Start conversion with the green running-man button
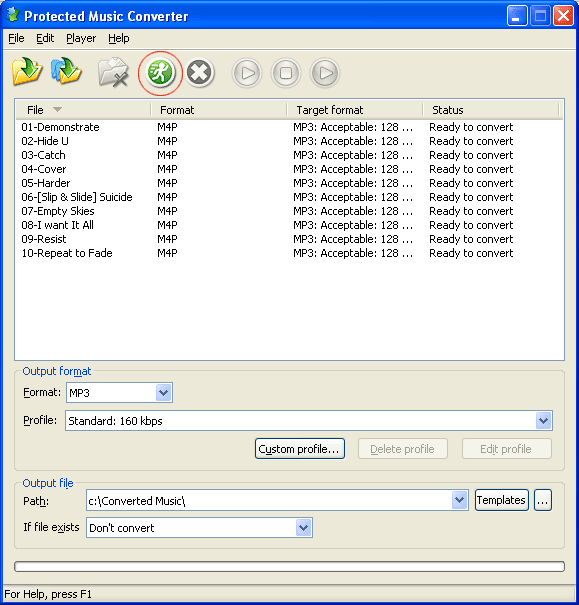Image resolution: width=579 pixels, height=605 pixels. 160,73
